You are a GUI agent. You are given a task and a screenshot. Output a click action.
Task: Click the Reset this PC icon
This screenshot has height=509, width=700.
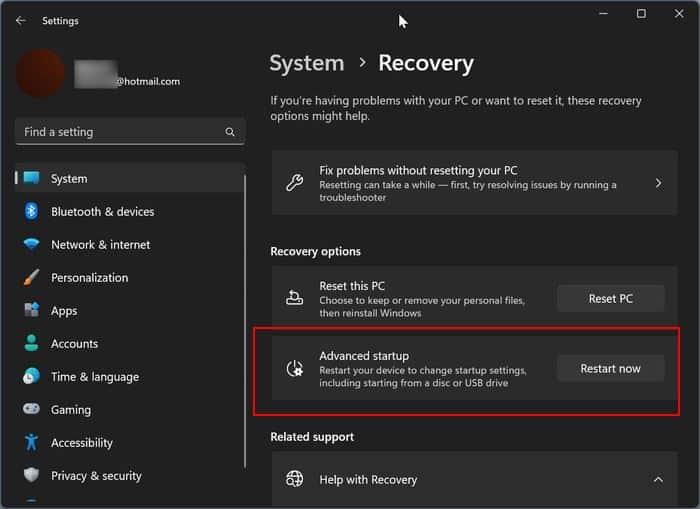(294, 297)
